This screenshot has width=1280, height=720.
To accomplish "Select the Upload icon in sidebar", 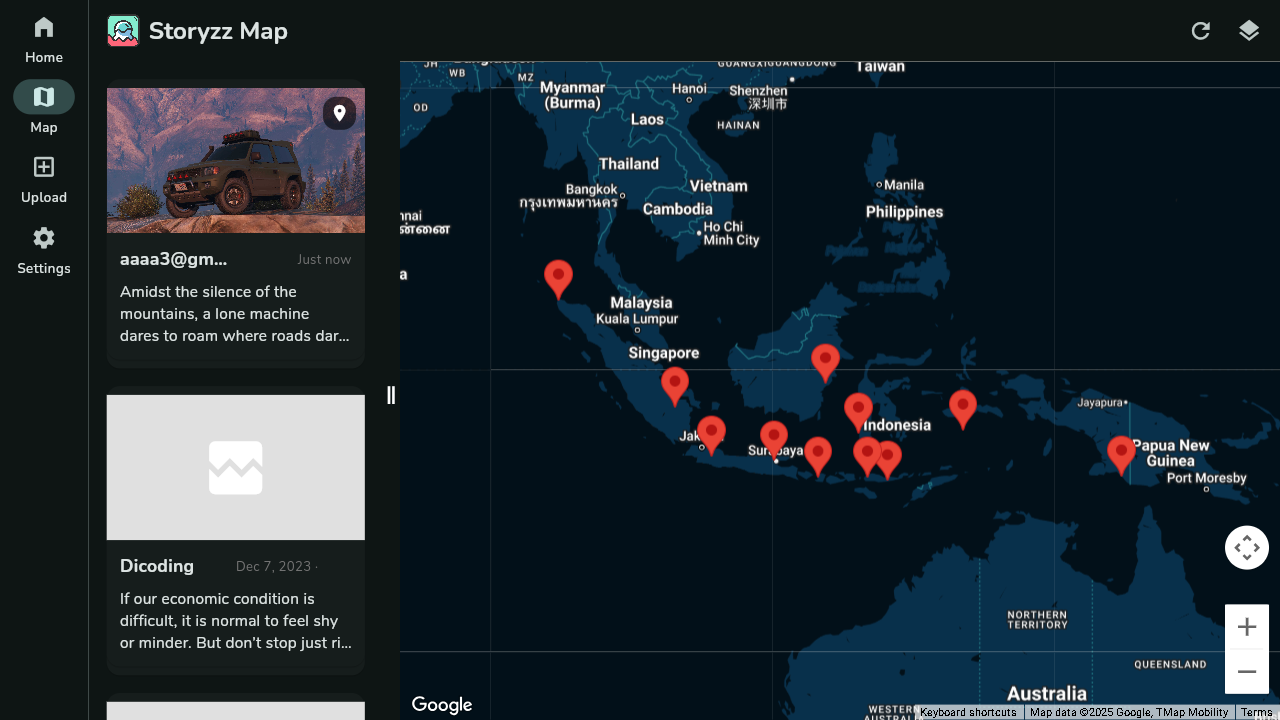I will (x=43, y=167).
